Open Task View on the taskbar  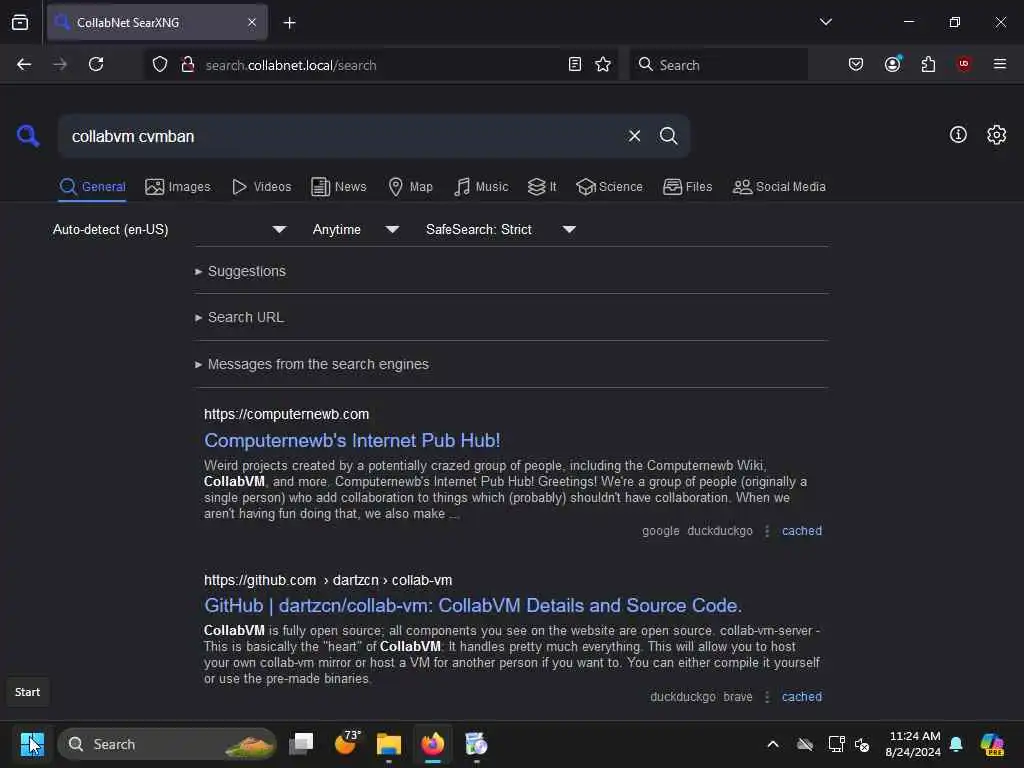(301, 744)
